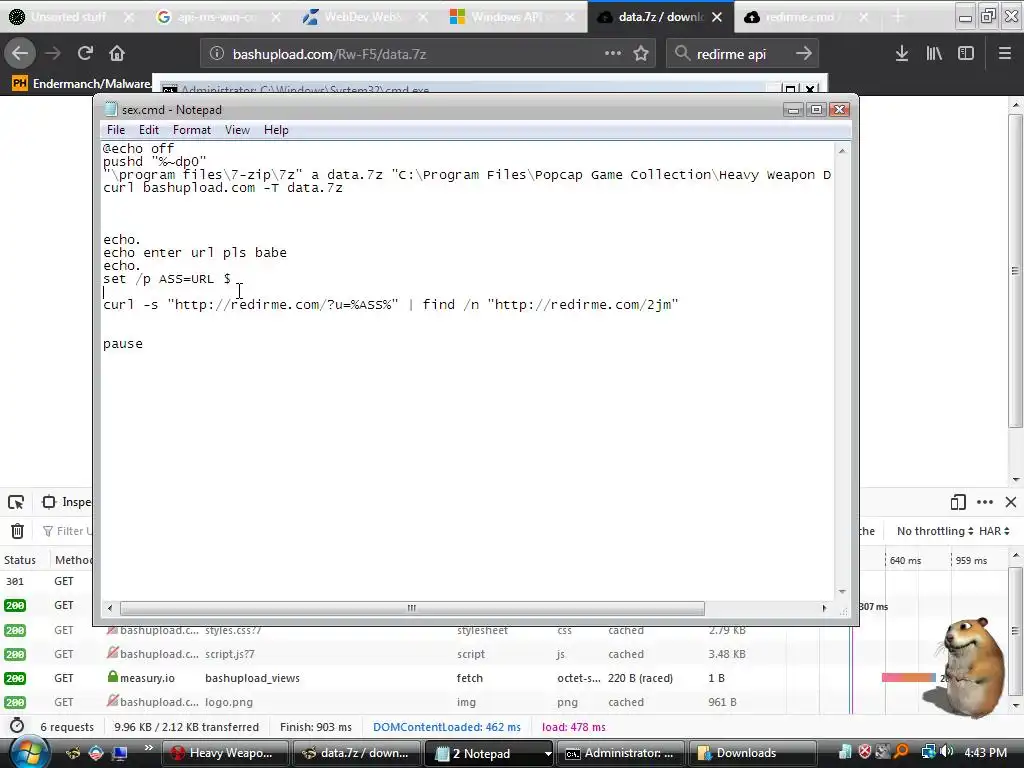
Task: Open new tab with plus icon
Action: coord(898,17)
